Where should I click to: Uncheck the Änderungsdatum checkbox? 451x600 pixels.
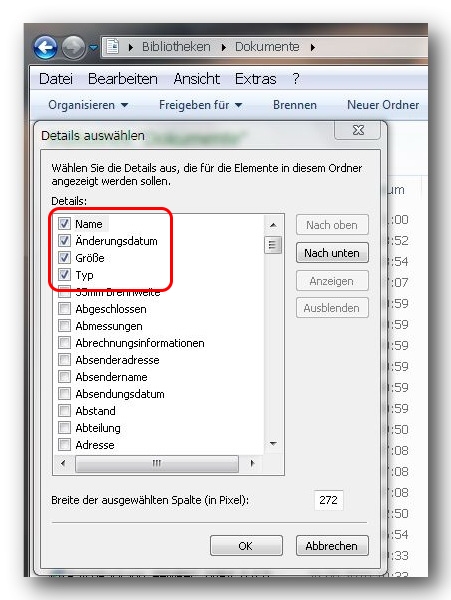pos(64,241)
